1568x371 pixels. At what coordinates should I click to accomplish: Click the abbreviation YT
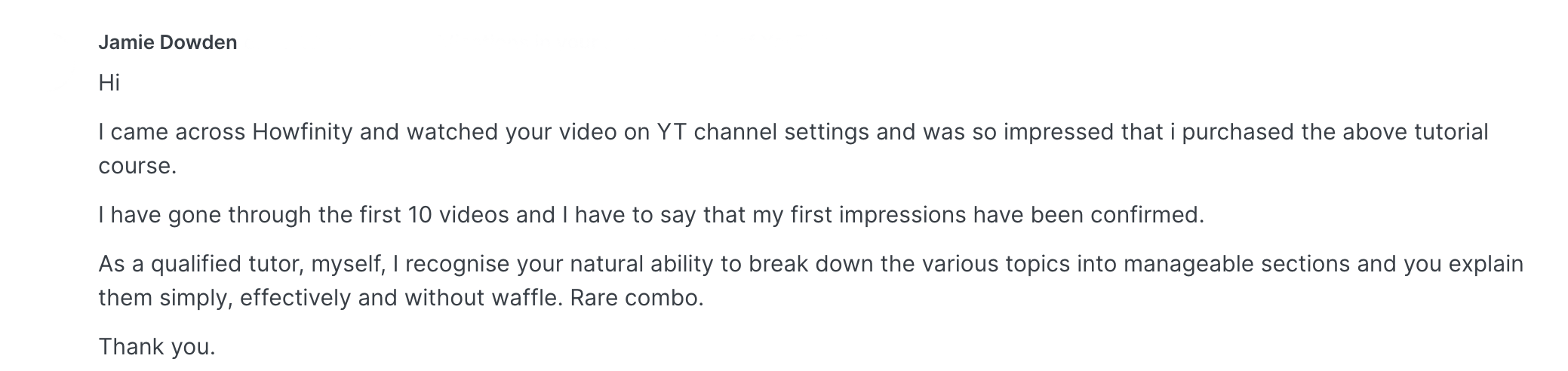click(x=670, y=133)
